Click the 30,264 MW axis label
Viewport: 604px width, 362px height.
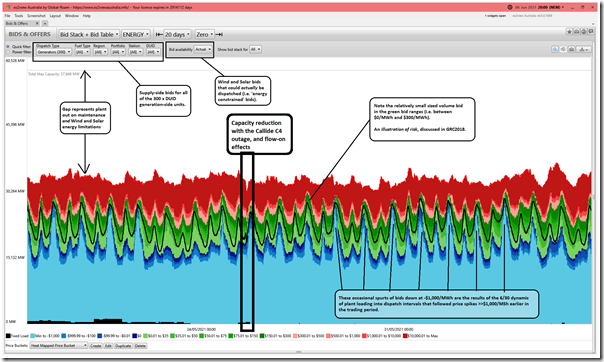(15, 191)
